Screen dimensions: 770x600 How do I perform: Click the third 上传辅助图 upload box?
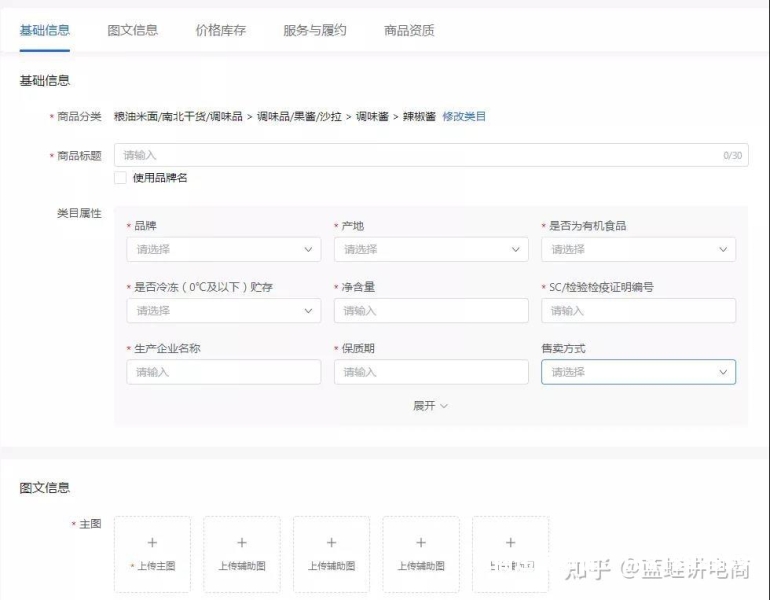(x=420, y=554)
